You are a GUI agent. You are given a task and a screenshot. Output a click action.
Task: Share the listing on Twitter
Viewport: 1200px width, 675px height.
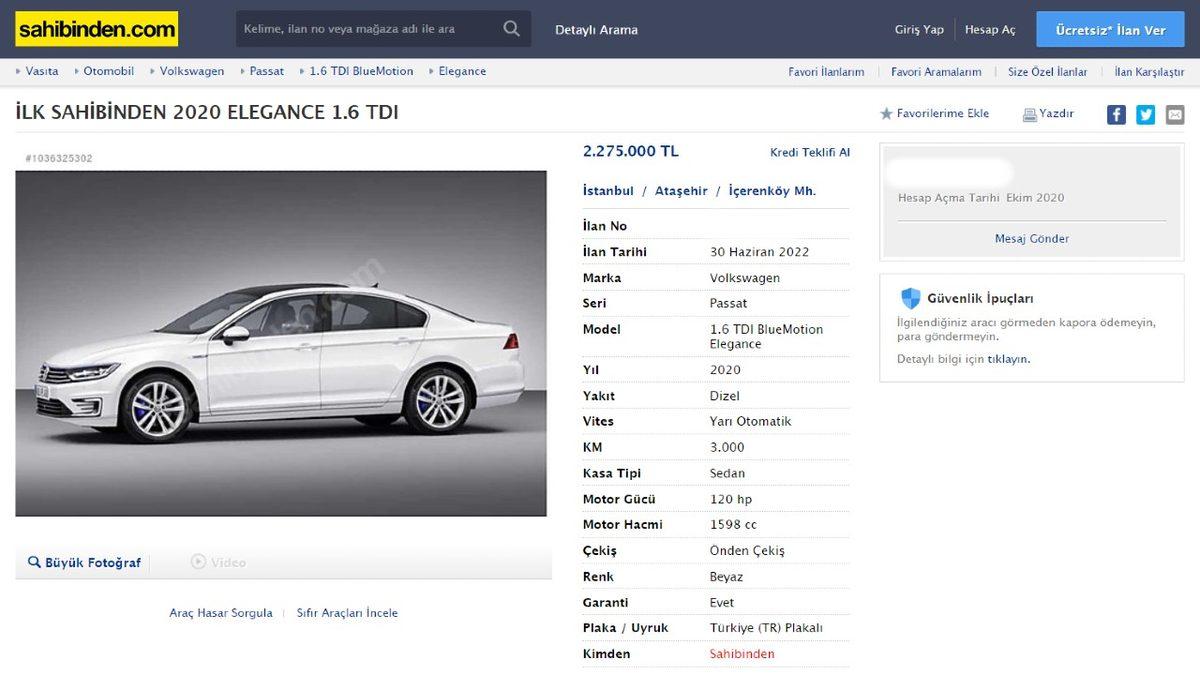click(1145, 114)
